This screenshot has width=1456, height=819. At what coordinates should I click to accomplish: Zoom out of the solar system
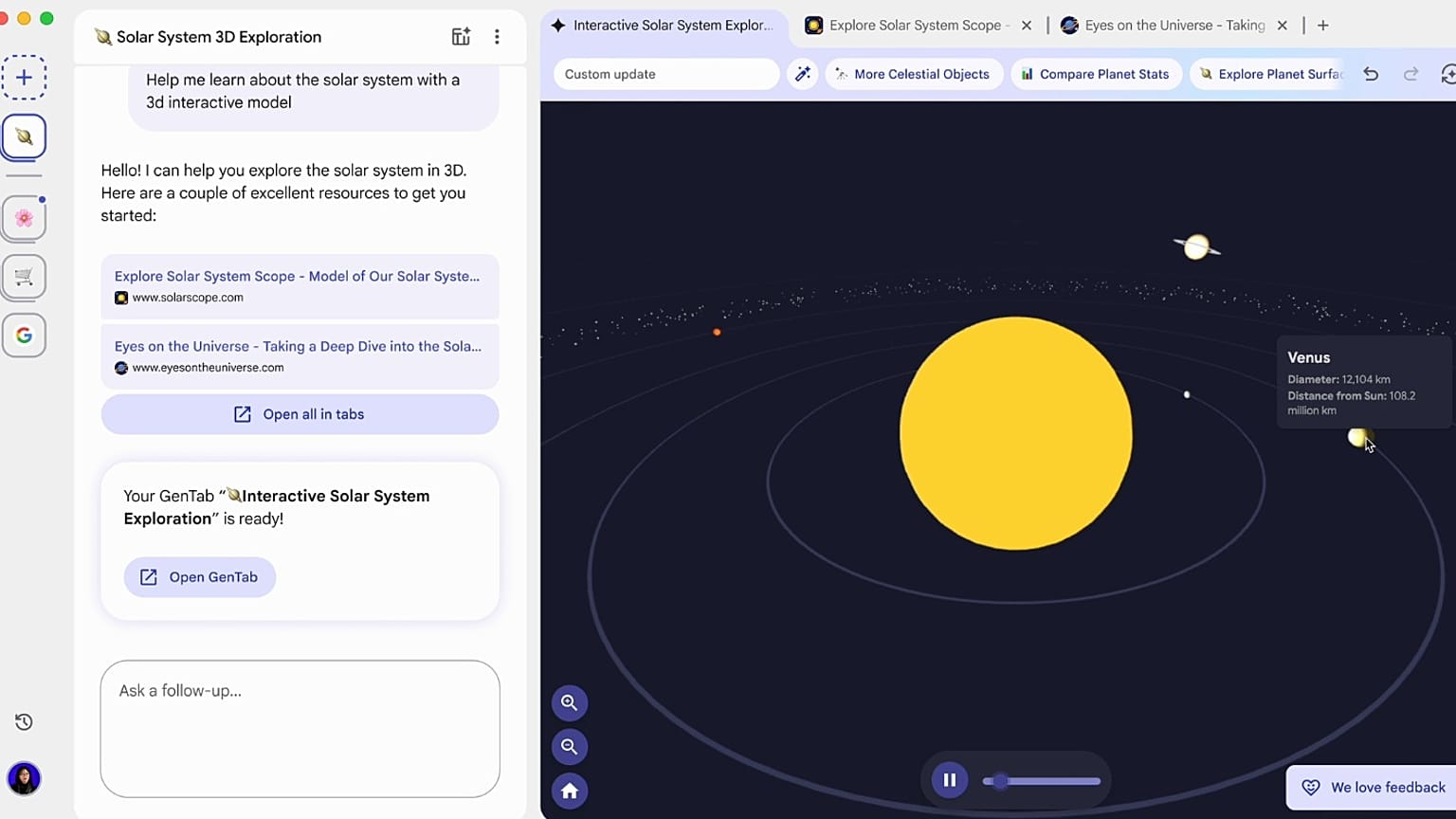(570, 747)
